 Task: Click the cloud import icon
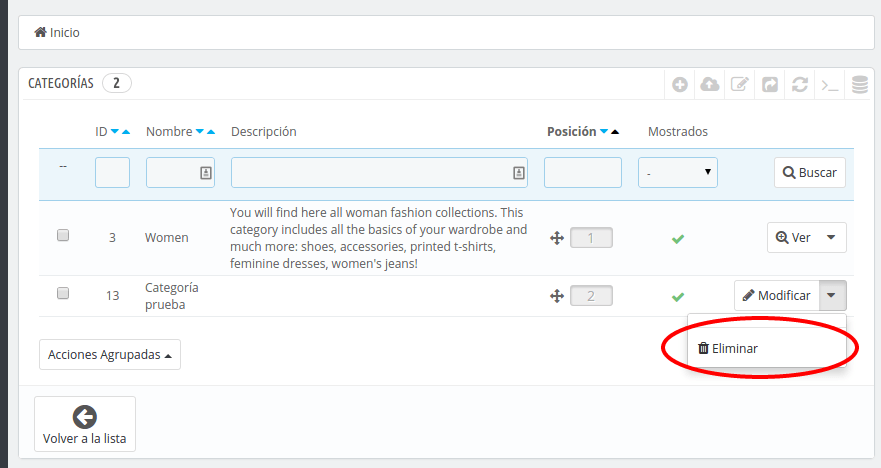coord(710,85)
